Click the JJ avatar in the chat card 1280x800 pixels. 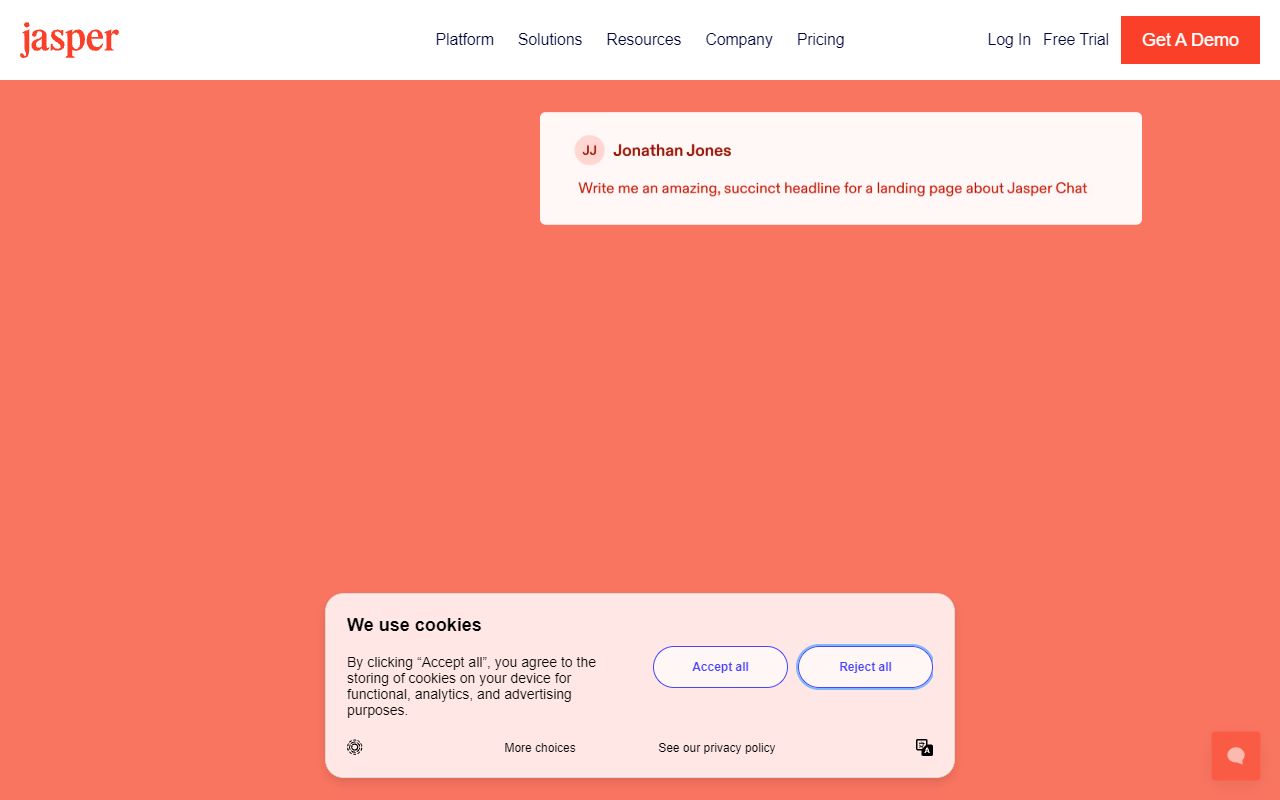click(x=590, y=149)
